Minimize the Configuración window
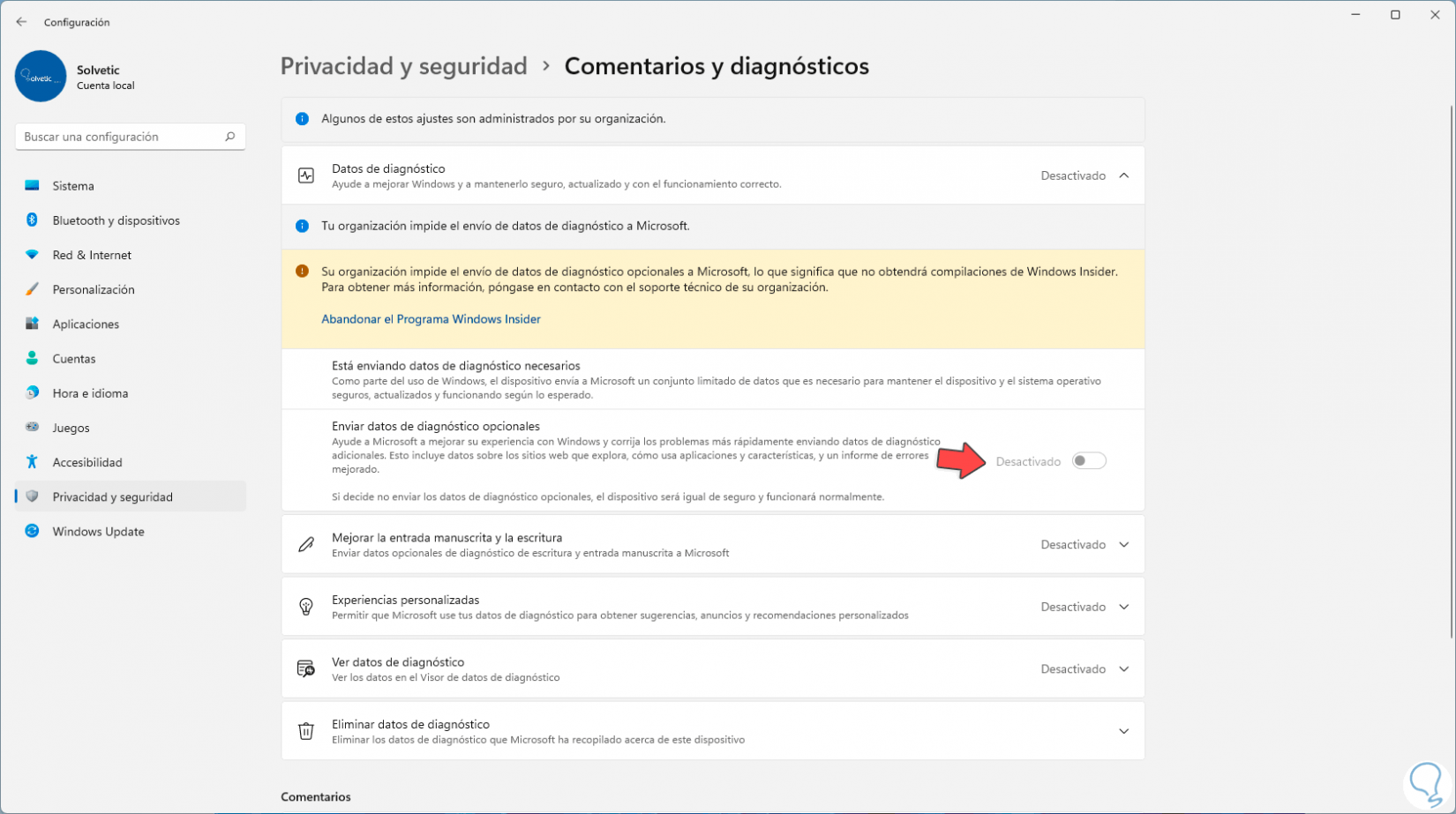 pos(1355,15)
